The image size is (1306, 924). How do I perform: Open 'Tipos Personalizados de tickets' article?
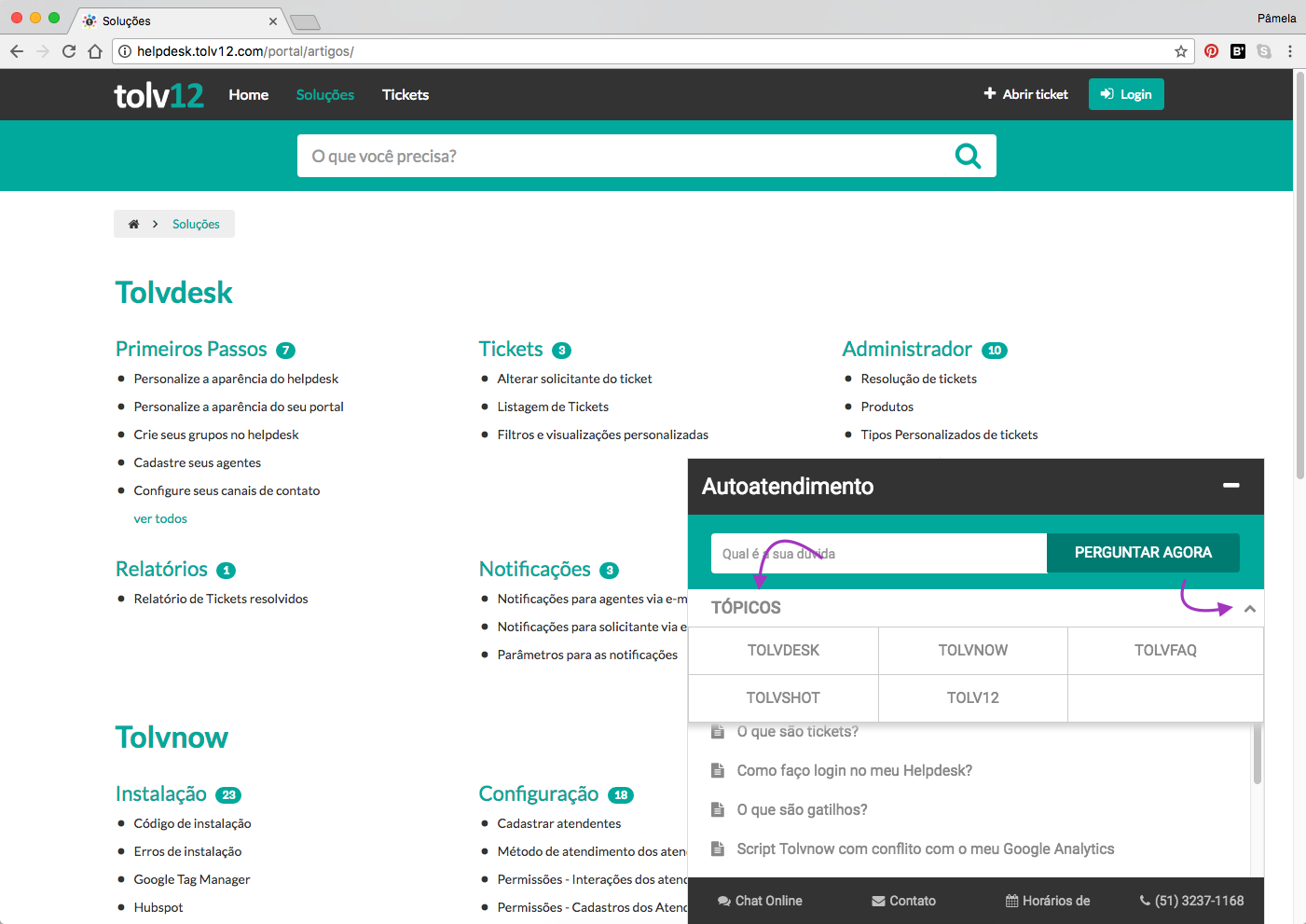coord(949,434)
